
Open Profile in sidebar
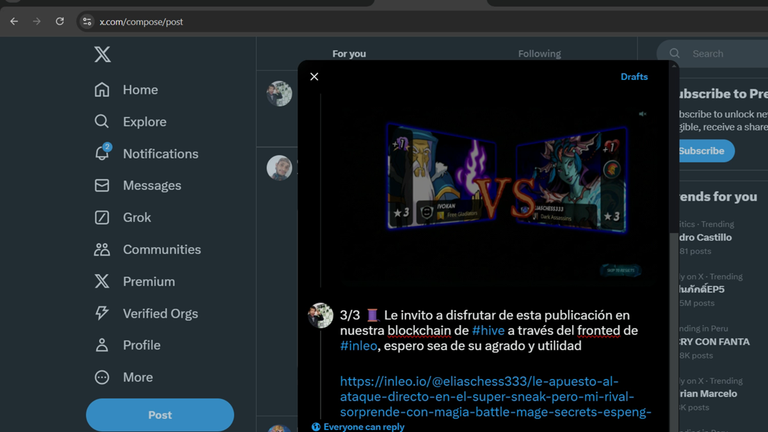(x=127, y=345)
